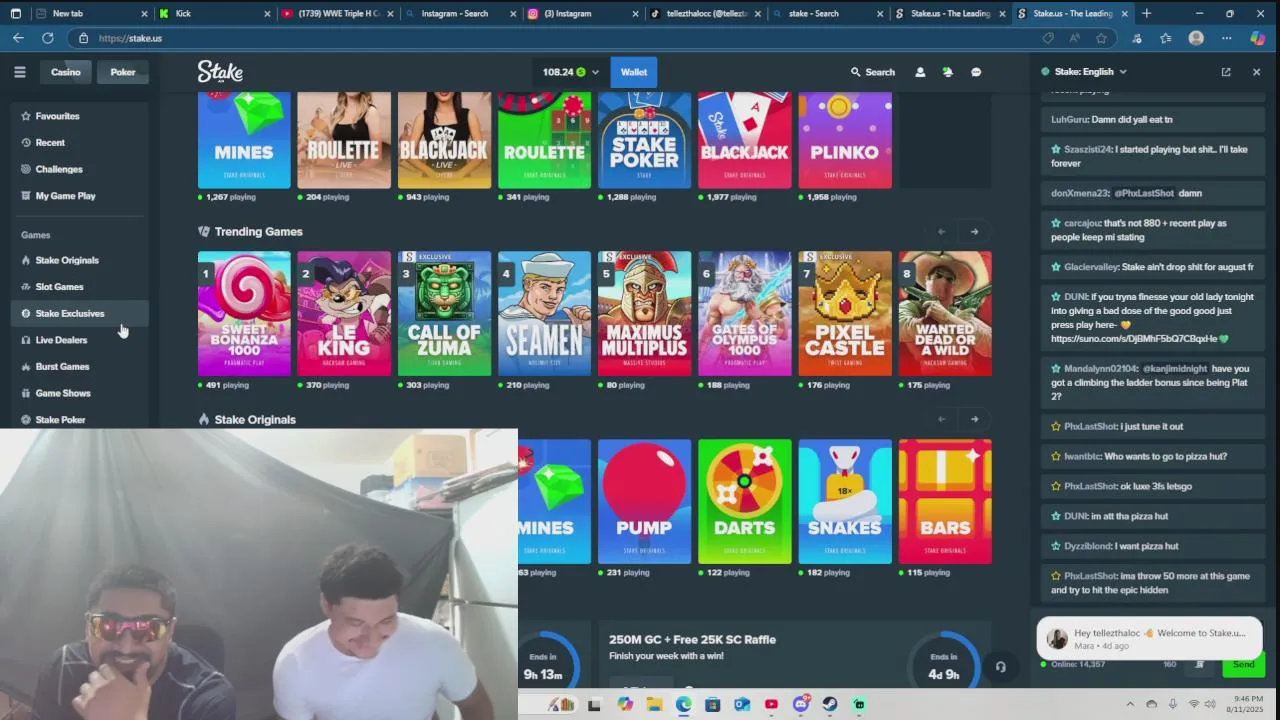The width and height of the screenshot is (1280, 720).
Task: Open the user profile icon
Action: pos(920,72)
